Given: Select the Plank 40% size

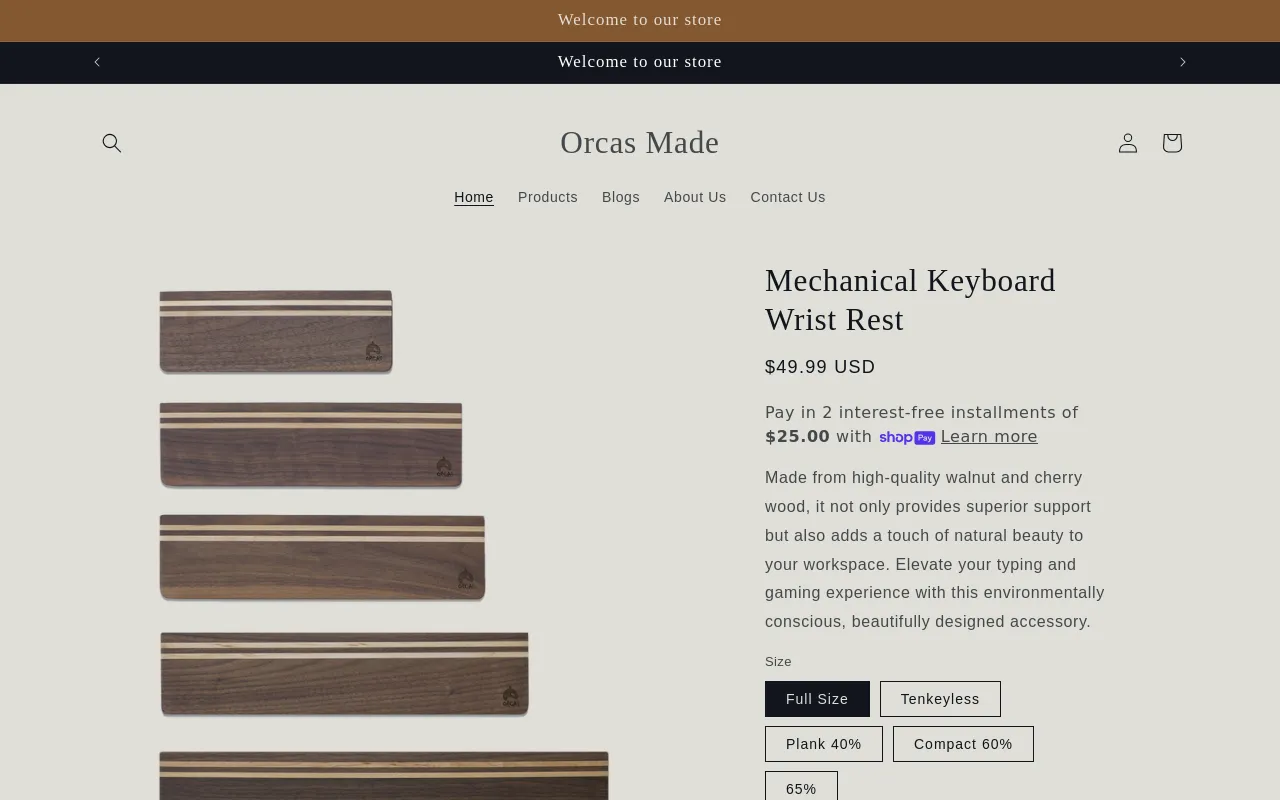Looking at the screenshot, I should pyautogui.click(x=823, y=744).
